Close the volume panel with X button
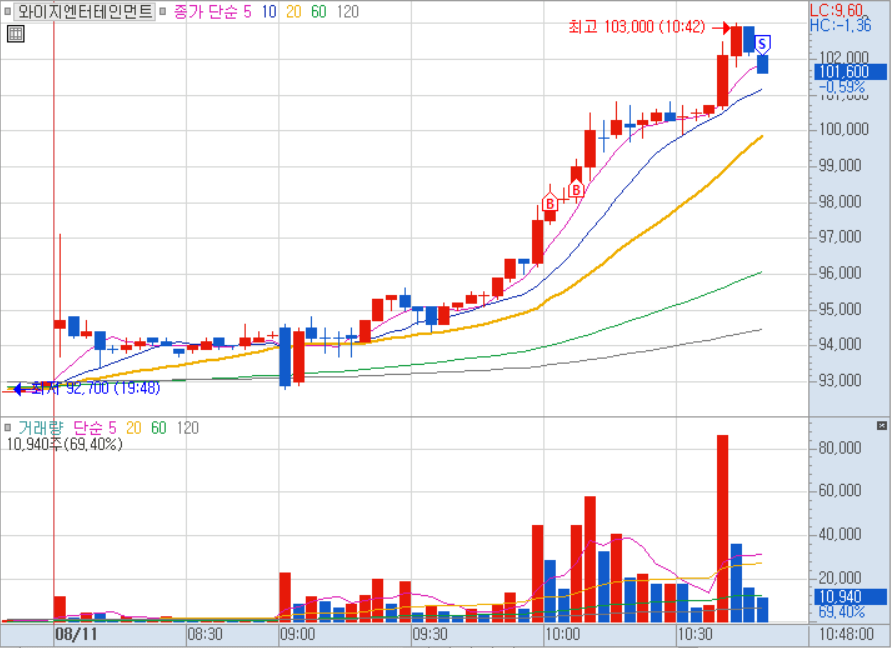This screenshot has height=648, width=891. pos(881,425)
